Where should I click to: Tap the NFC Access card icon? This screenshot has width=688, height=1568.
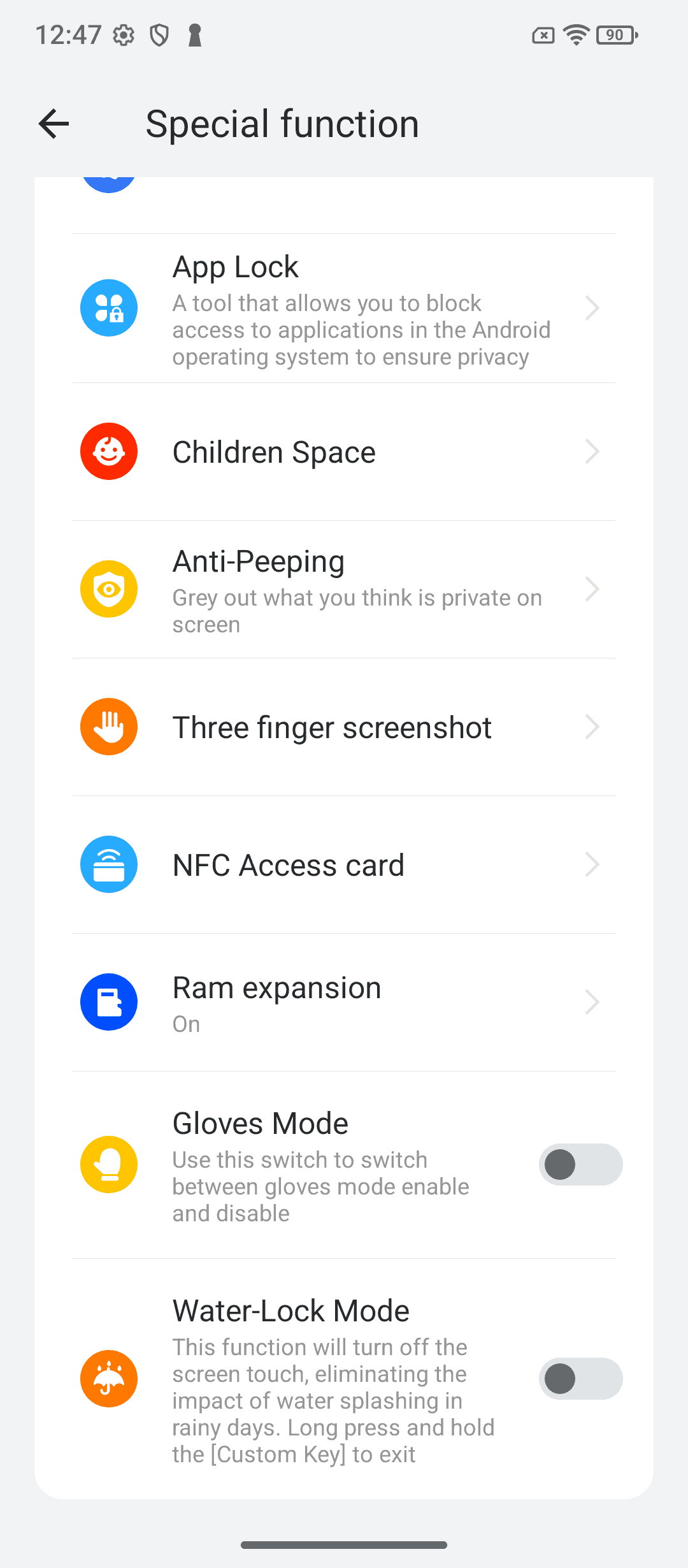point(109,864)
